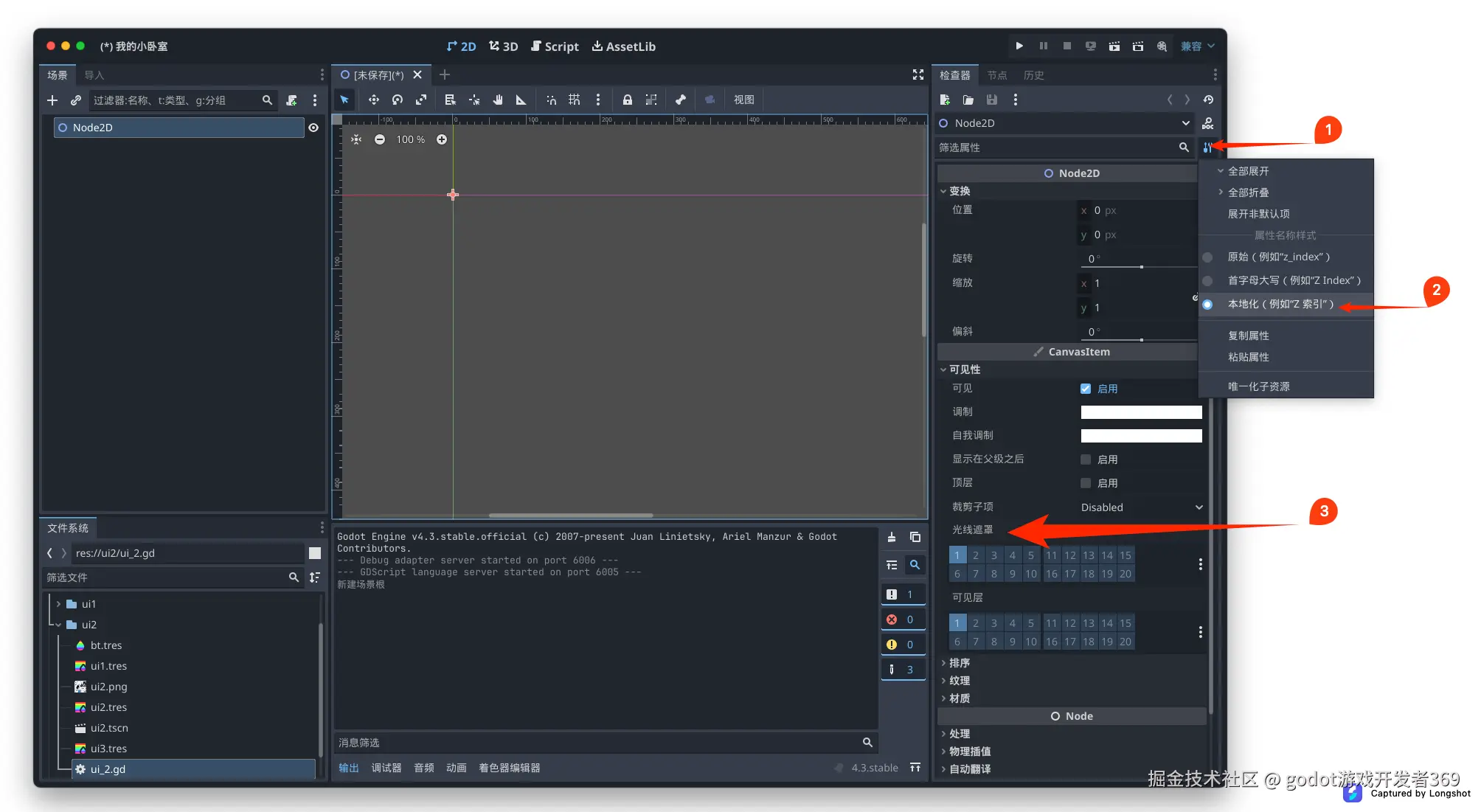
Task: Select the Move mode tool icon
Action: point(374,100)
